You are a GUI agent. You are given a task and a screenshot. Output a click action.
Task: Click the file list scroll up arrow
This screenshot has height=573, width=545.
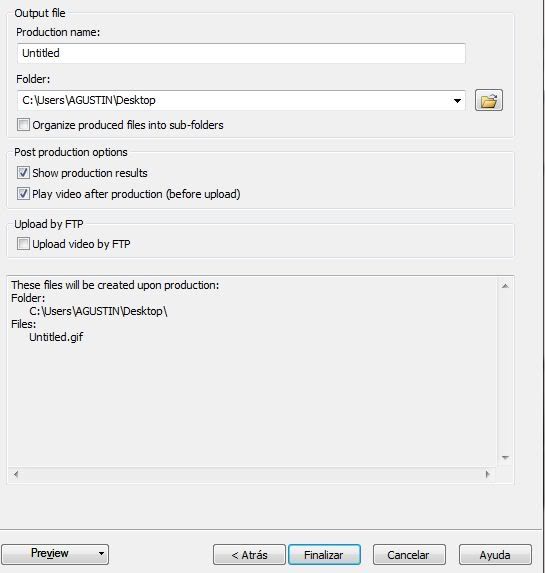tap(505, 286)
